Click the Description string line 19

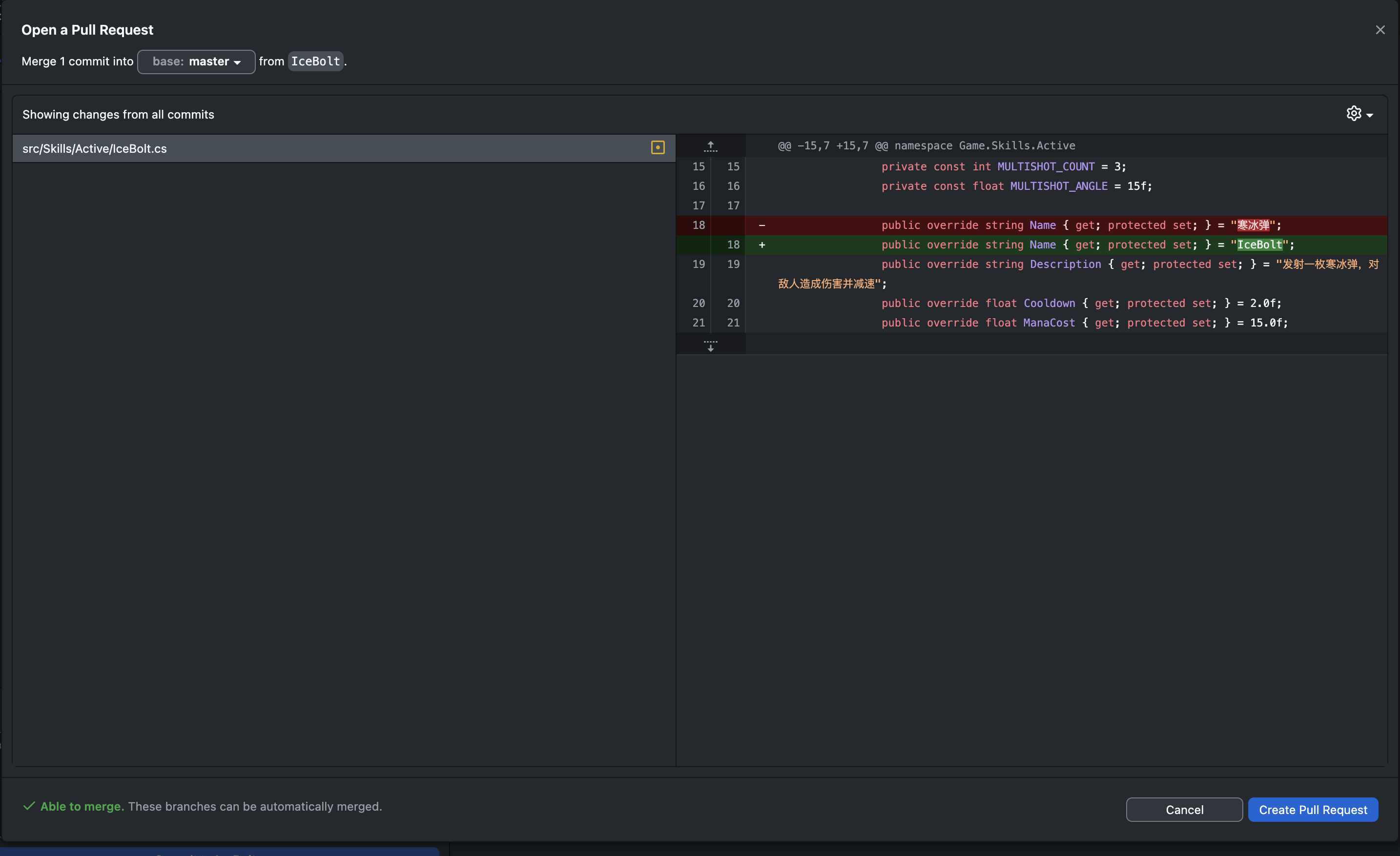point(1032,274)
